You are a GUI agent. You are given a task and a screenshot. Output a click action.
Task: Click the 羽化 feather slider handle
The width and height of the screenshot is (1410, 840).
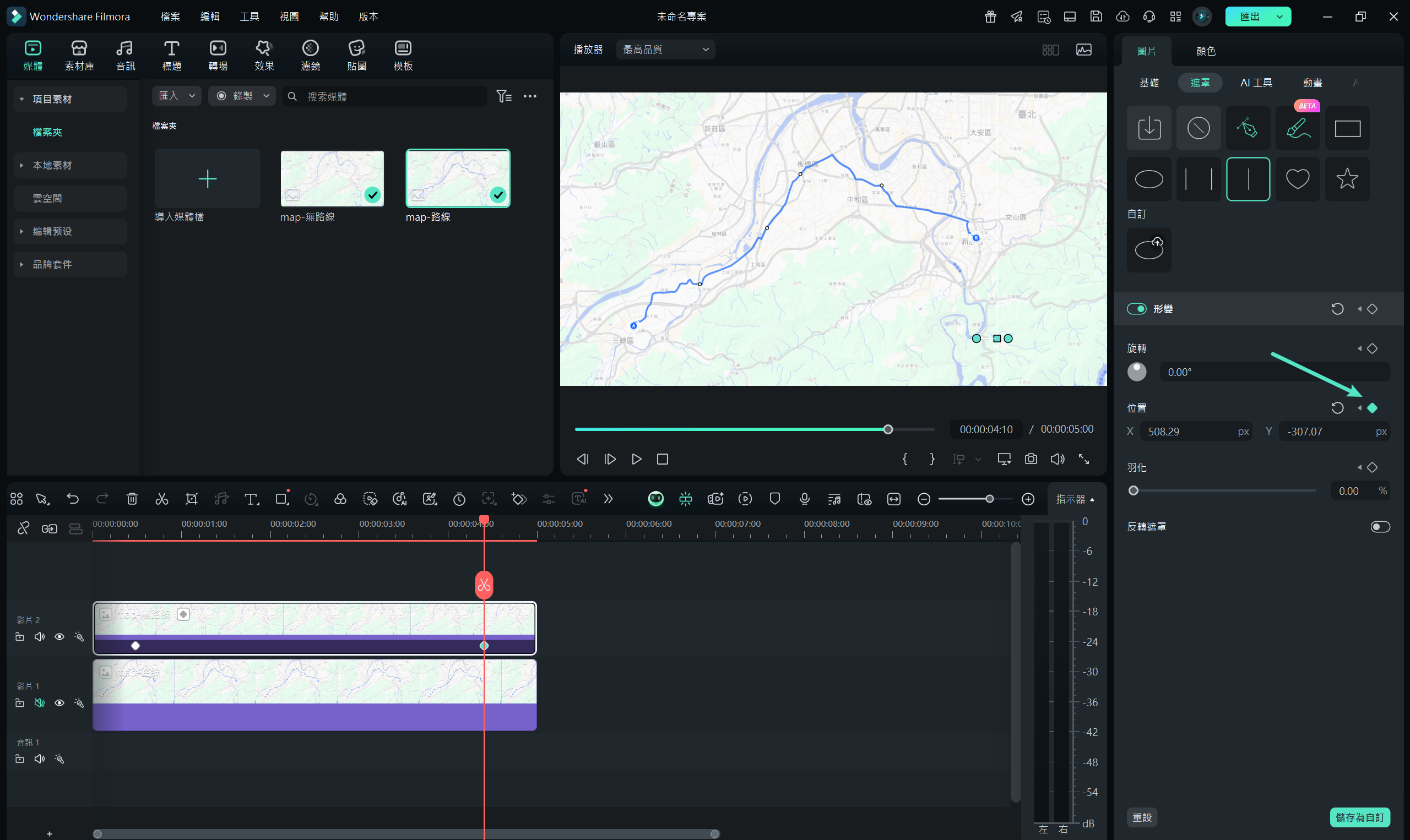1133,491
